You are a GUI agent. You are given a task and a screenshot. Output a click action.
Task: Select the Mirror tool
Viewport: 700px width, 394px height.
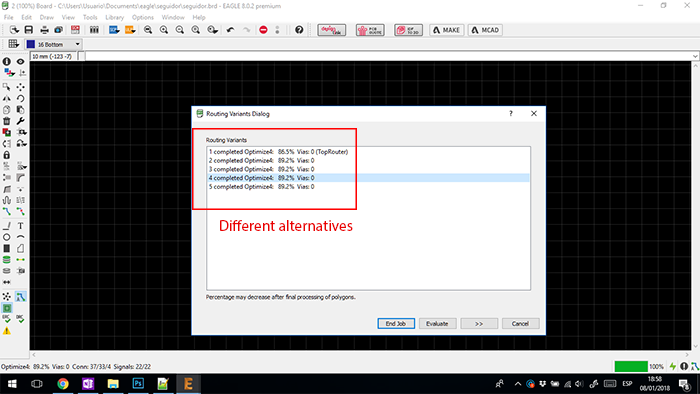pyautogui.click(x=7, y=98)
